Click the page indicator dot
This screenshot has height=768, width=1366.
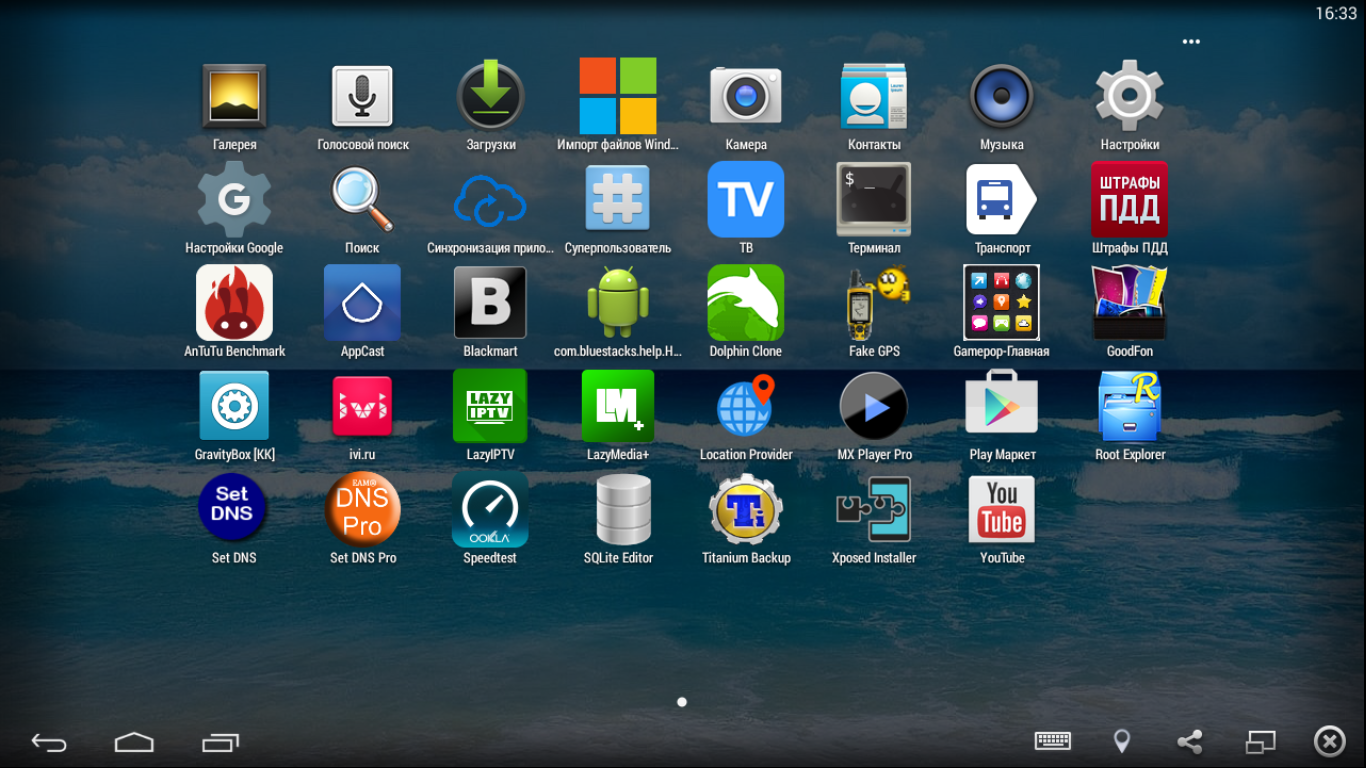point(682,702)
